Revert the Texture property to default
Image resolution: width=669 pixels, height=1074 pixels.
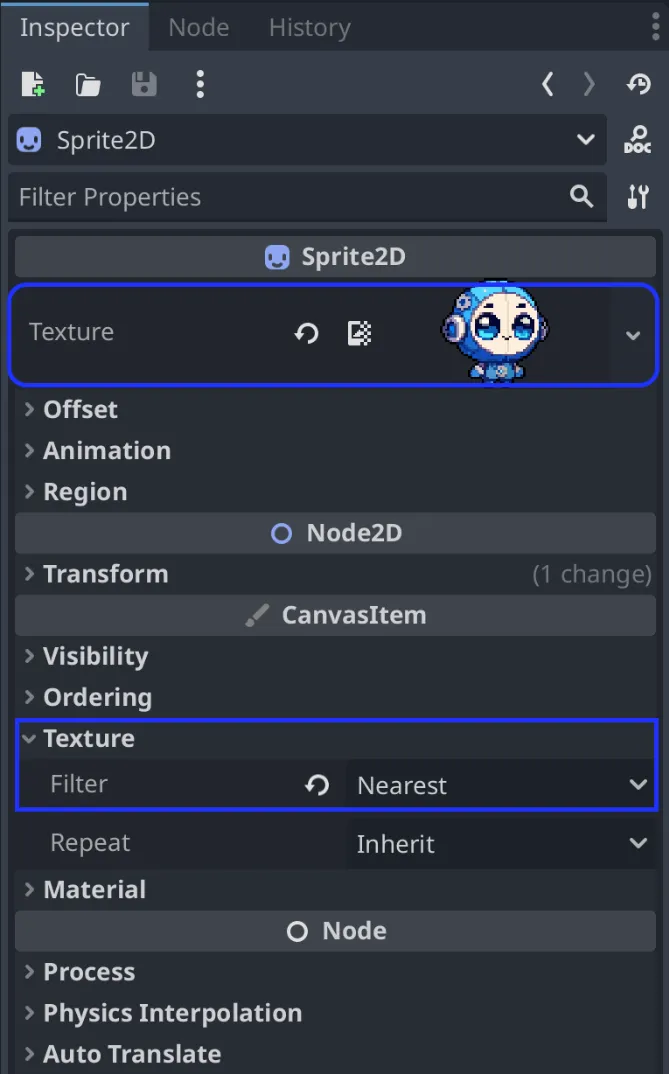click(306, 333)
